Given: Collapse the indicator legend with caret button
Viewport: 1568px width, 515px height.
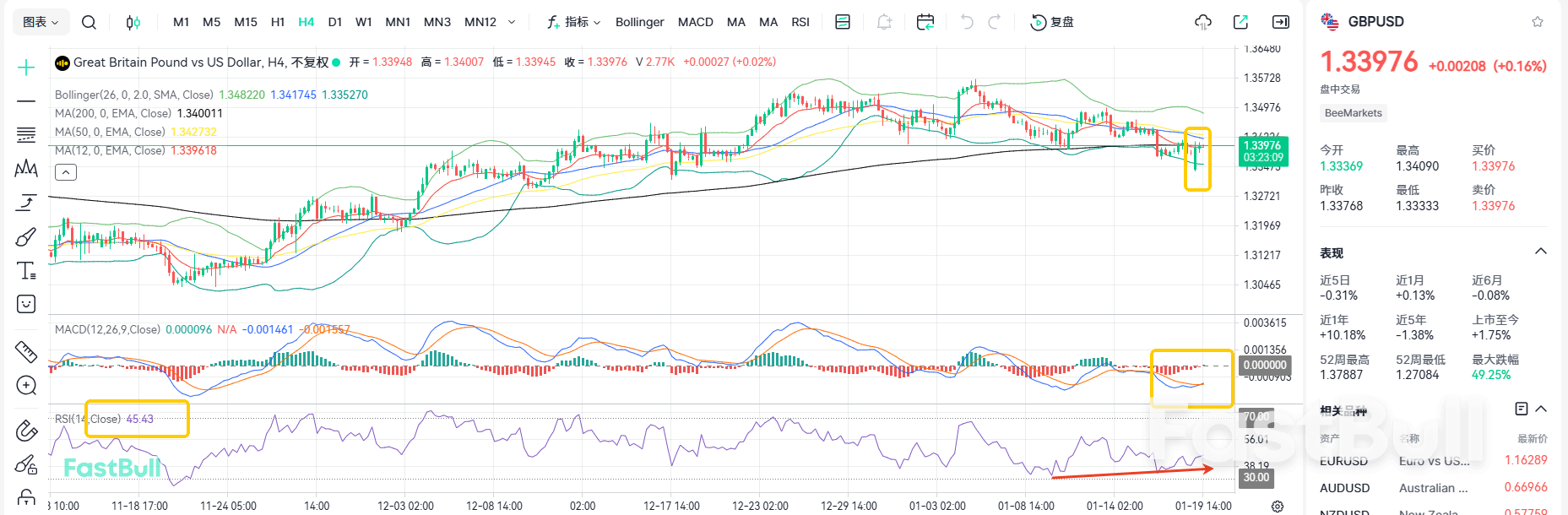Looking at the screenshot, I should 66,172.
